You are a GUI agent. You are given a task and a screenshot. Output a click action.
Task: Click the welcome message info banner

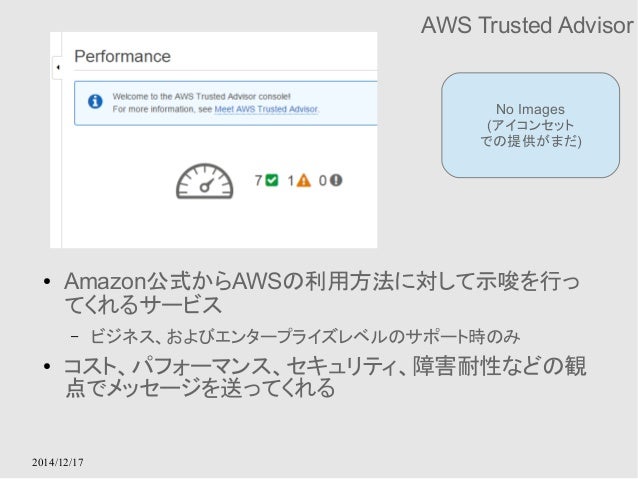coord(226,103)
